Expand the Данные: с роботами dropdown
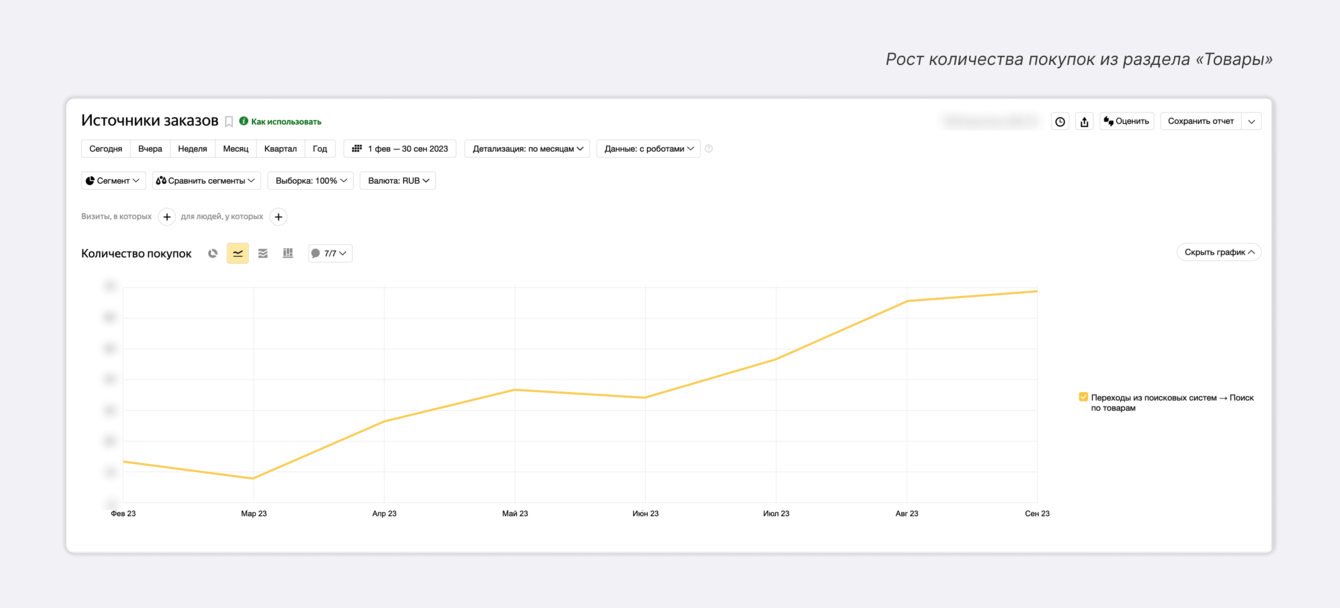1340x608 pixels. tap(648, 149)
